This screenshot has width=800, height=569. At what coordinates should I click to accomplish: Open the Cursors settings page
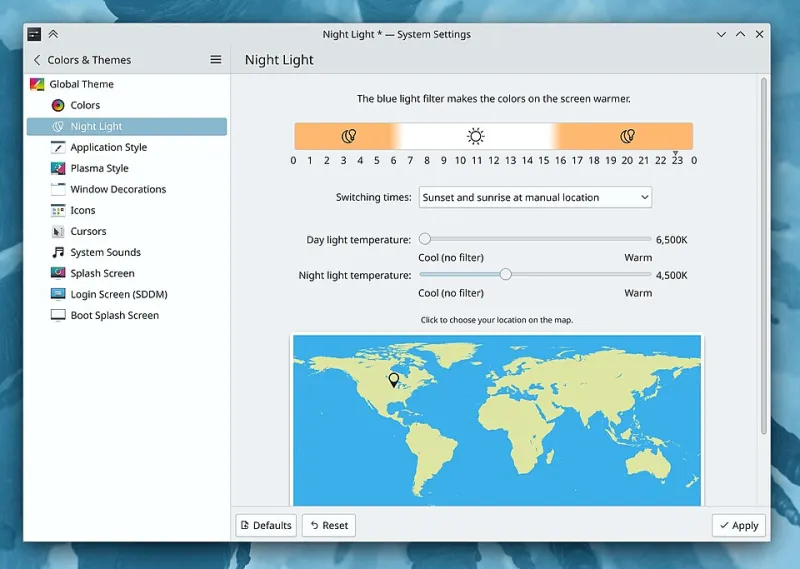click(x=127, y=231)
